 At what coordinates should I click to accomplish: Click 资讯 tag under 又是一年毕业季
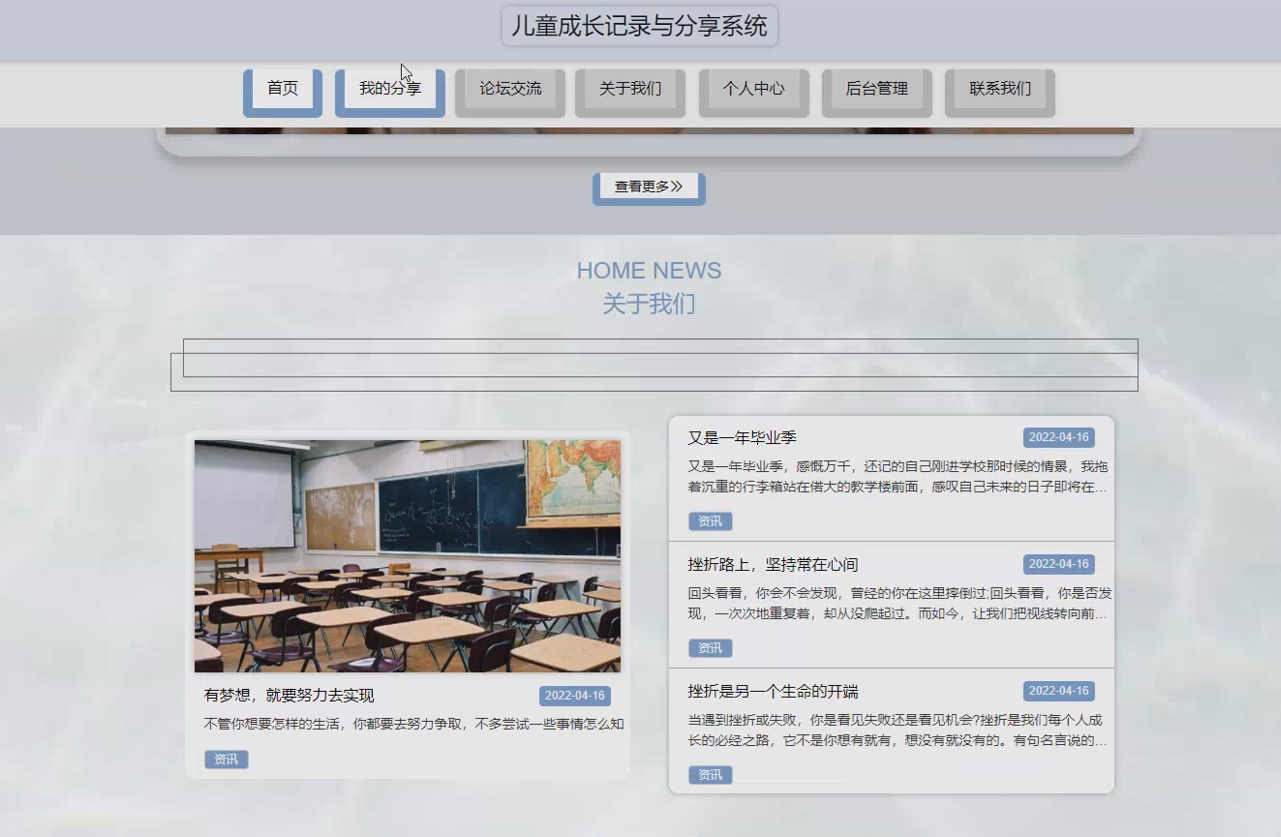coord(710,521)
